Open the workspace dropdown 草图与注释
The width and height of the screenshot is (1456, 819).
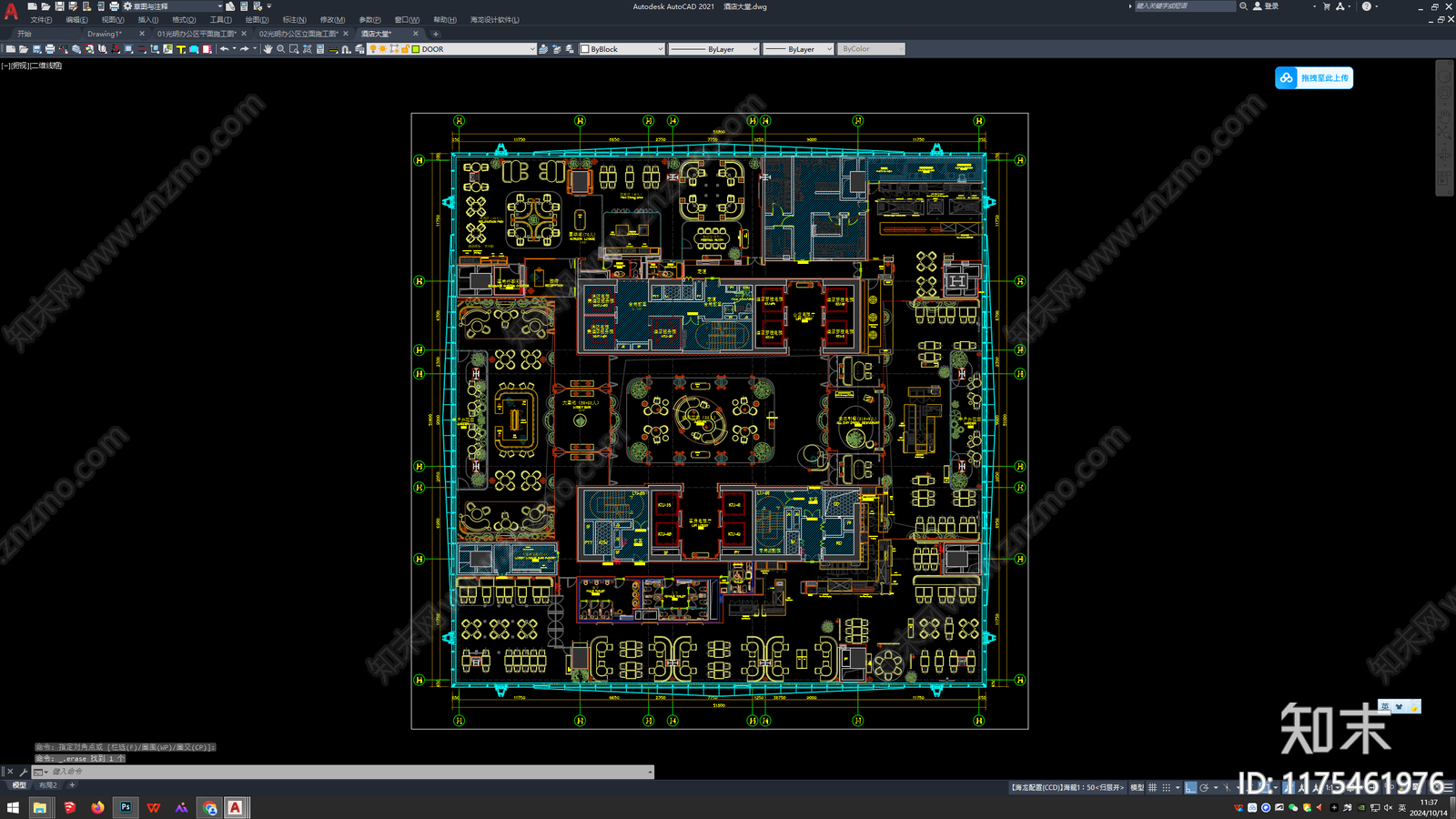pyautogui.click(x=174, y=6)
